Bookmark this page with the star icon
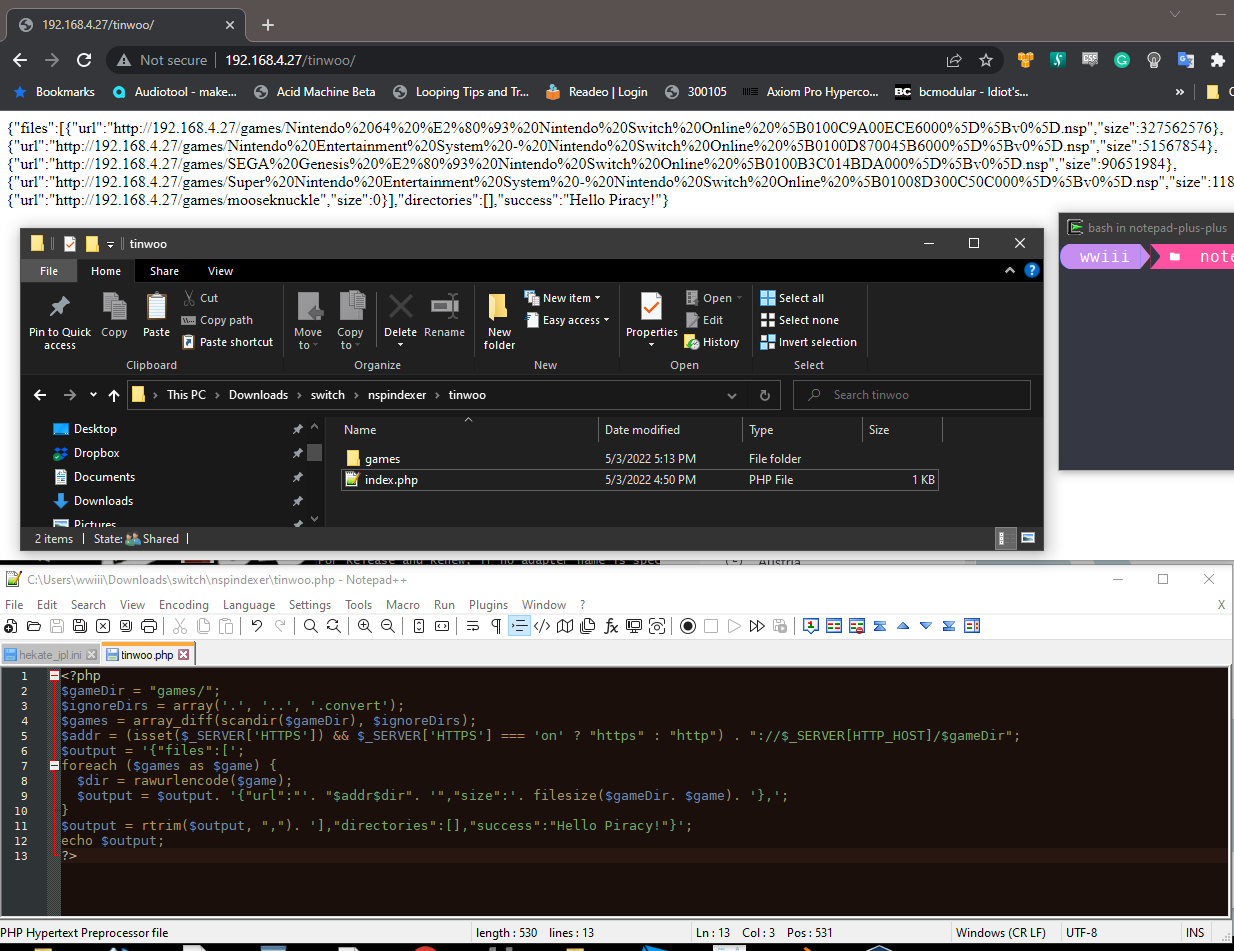Screen dimensions: 1234x951 [x=986, y=60]
